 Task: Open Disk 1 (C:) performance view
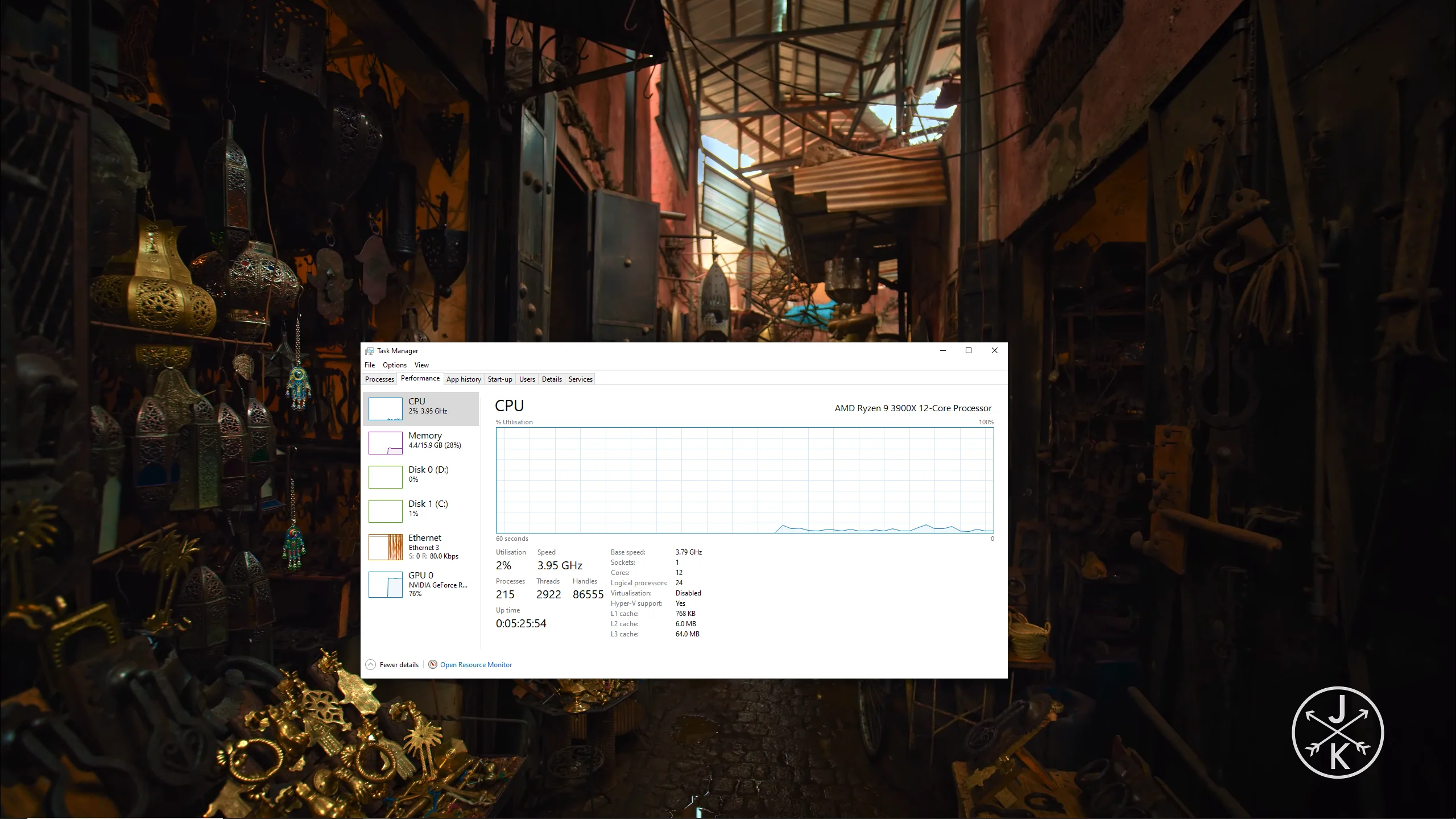pyautogui.click(x=421, y=511)
